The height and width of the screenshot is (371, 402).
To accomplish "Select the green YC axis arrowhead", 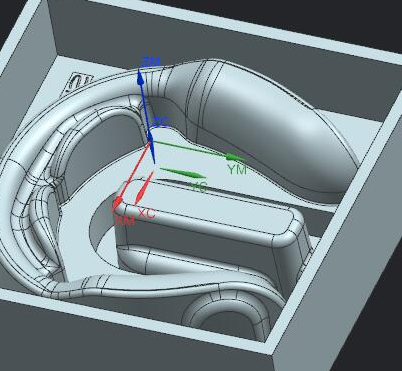I will (x=183, y=173).
